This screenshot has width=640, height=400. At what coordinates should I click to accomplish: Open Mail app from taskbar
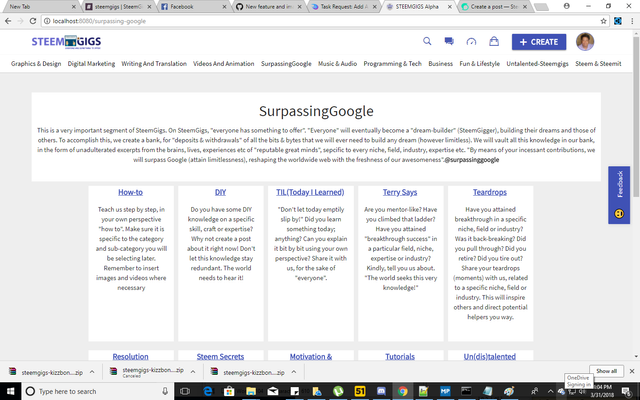tap(273, 391)
